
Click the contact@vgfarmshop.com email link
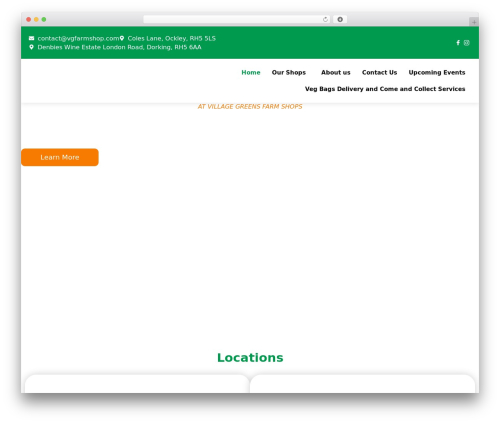pyautogui.click(x=78, y=38)
